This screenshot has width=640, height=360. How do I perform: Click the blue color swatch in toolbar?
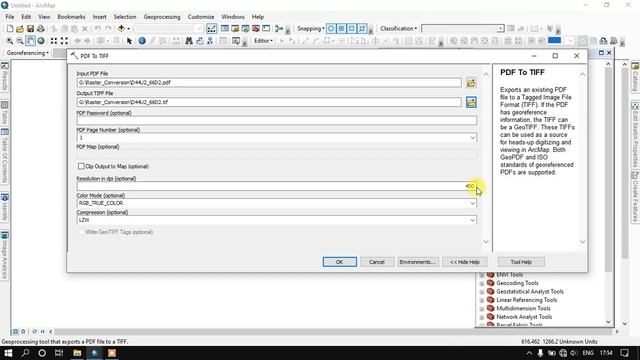[x=554, y=40]
